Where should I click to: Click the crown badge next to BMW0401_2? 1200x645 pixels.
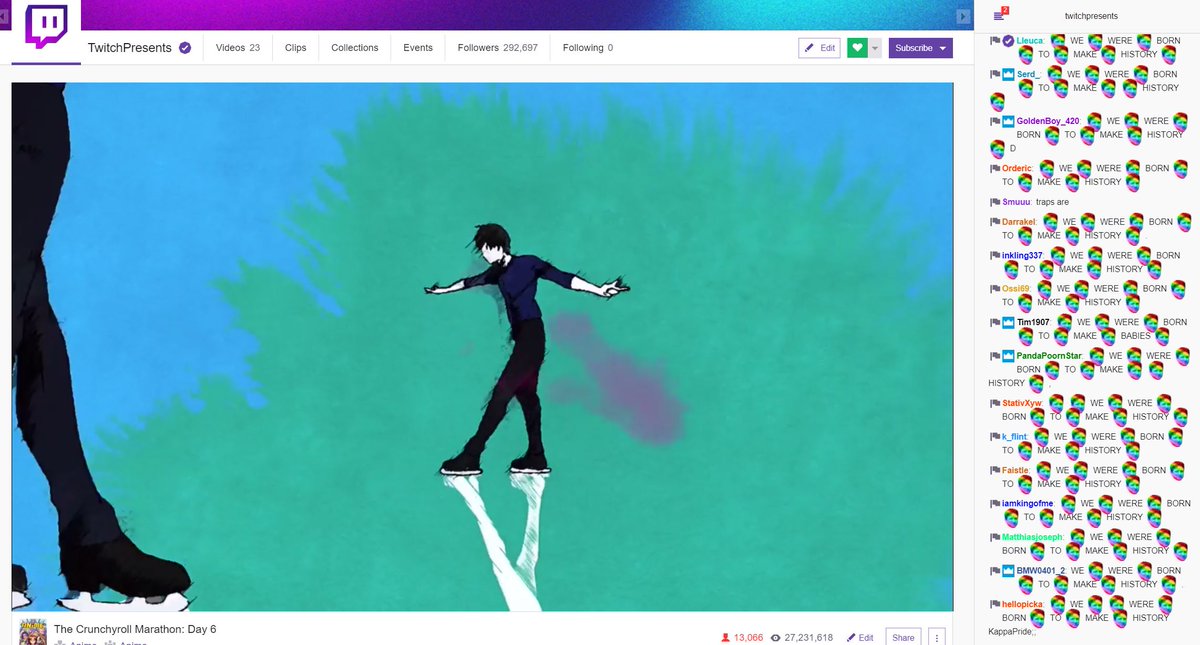coord(1008,571)
